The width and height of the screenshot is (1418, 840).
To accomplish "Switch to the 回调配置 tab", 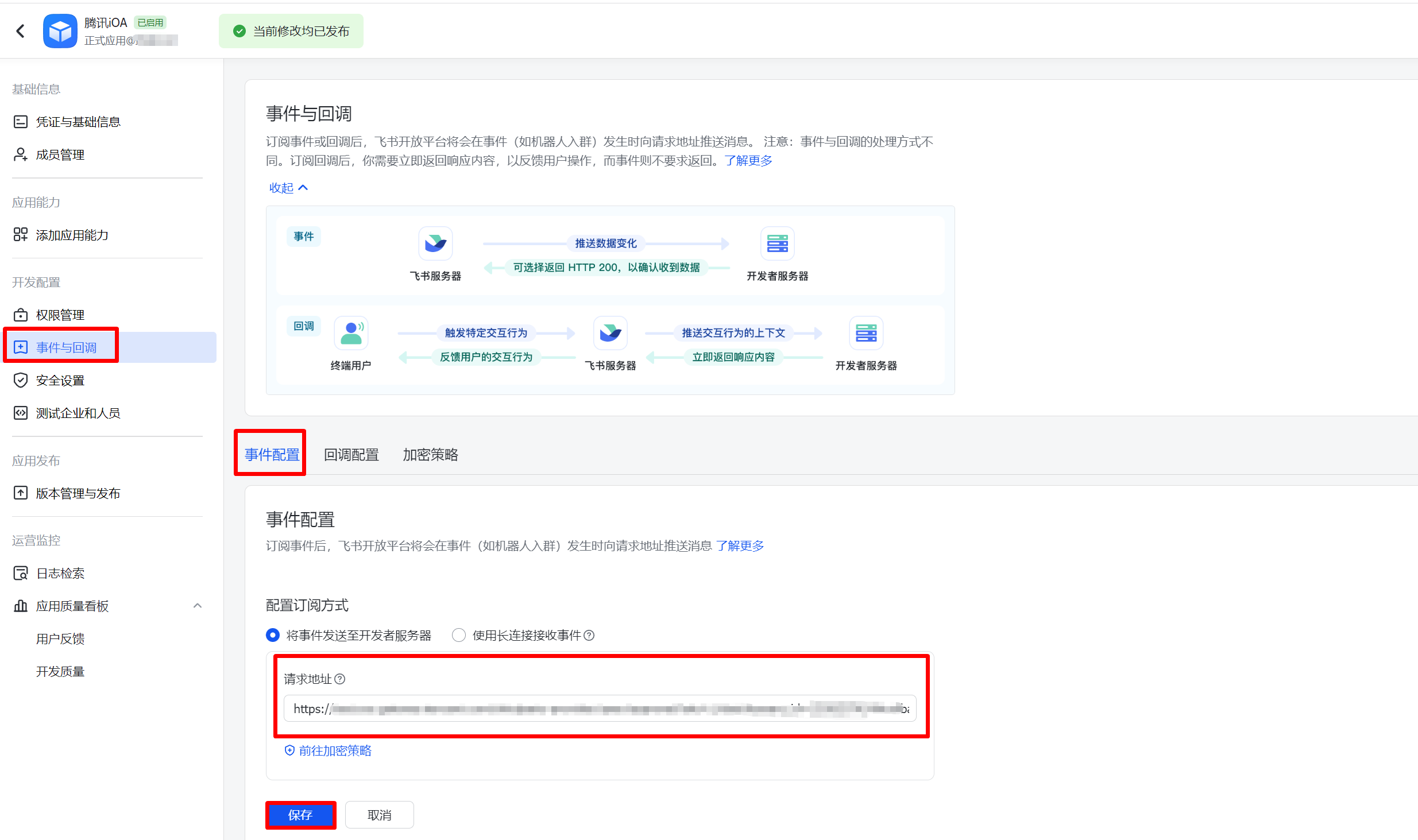I will tap(351, 455).
